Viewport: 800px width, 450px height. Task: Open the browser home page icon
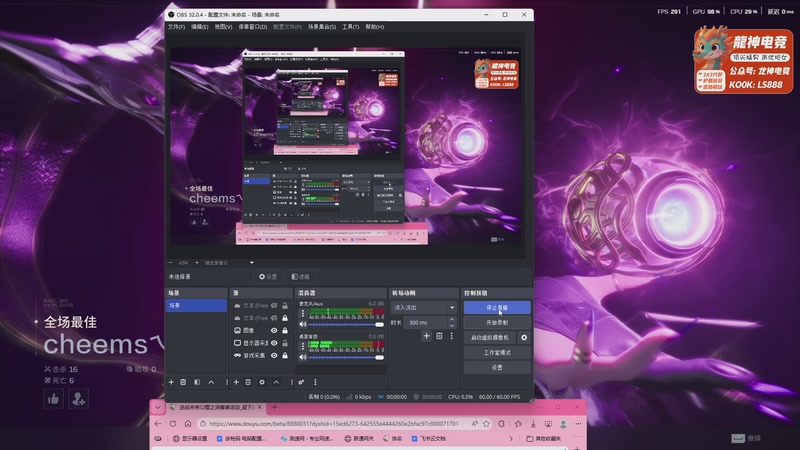pyautogui.click(x=188, y=424)
